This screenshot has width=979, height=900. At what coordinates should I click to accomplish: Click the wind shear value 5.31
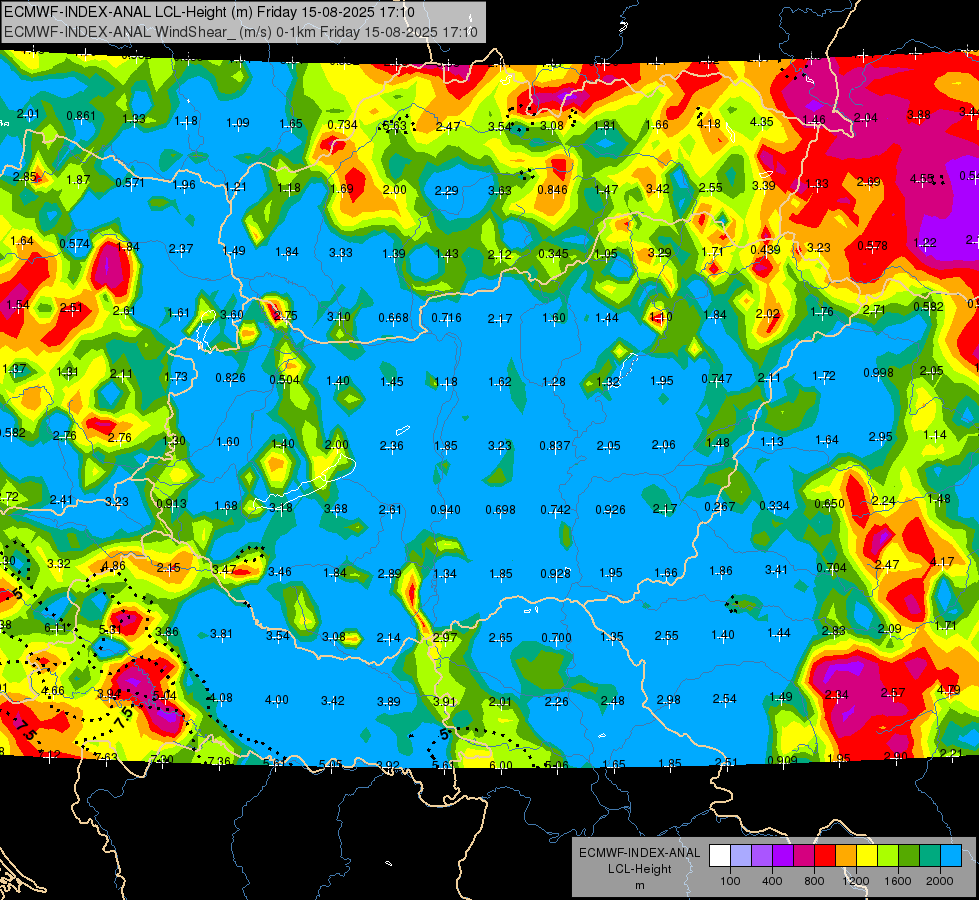click(111, 629)
